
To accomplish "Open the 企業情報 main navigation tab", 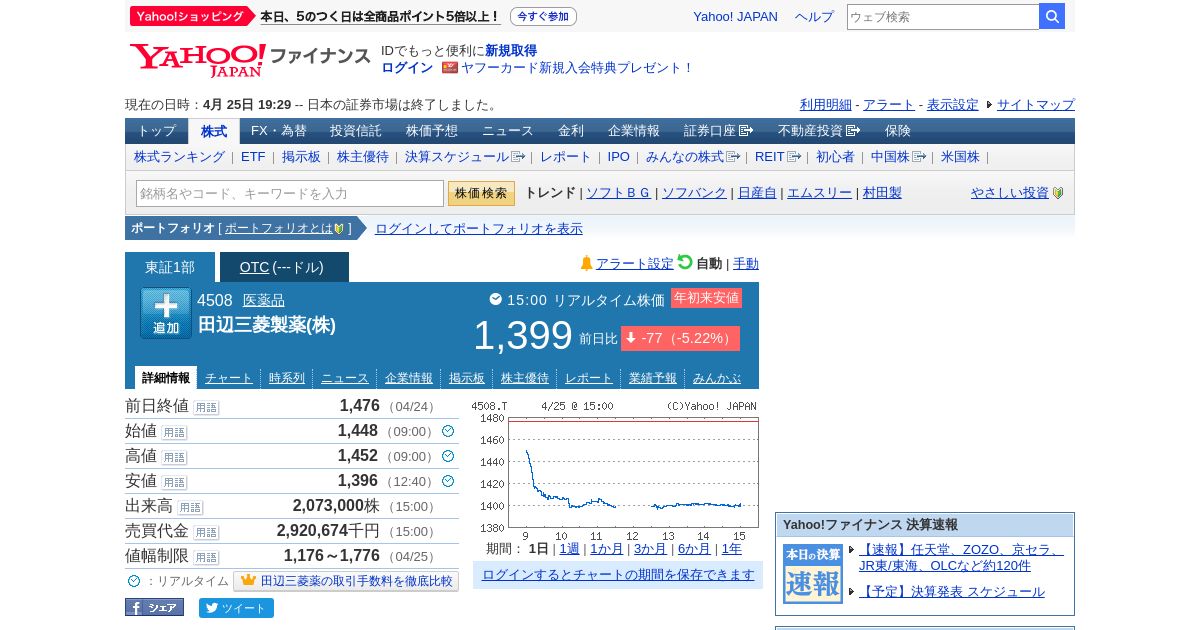I will (x=634, y=131).
